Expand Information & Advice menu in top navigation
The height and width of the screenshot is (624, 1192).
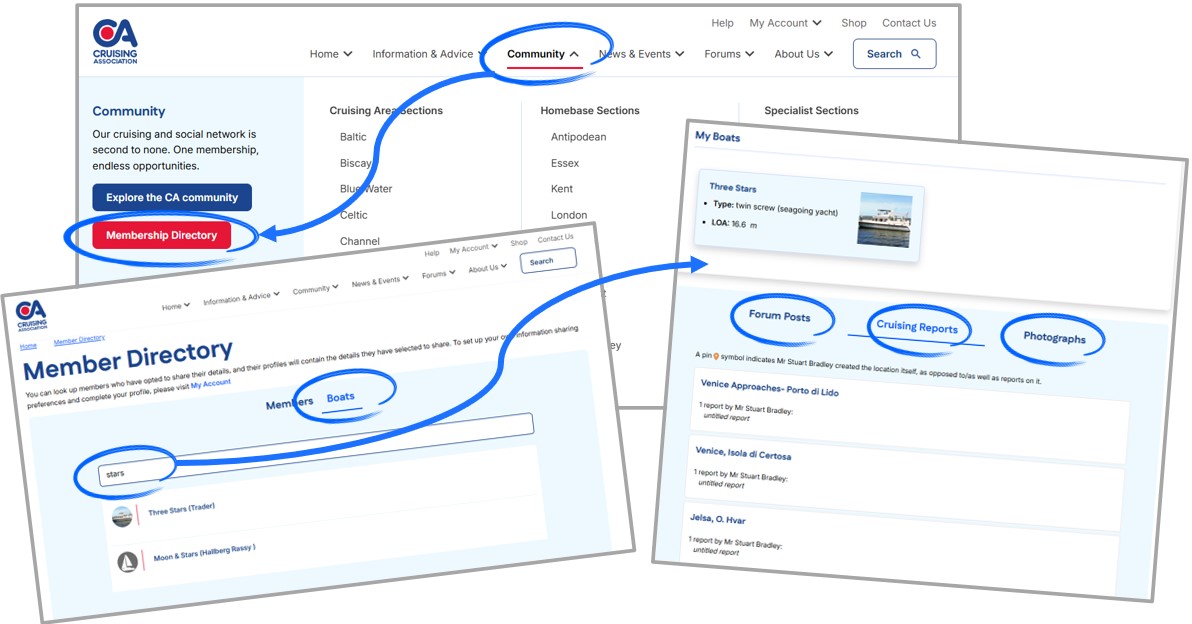tap(428, 54)
